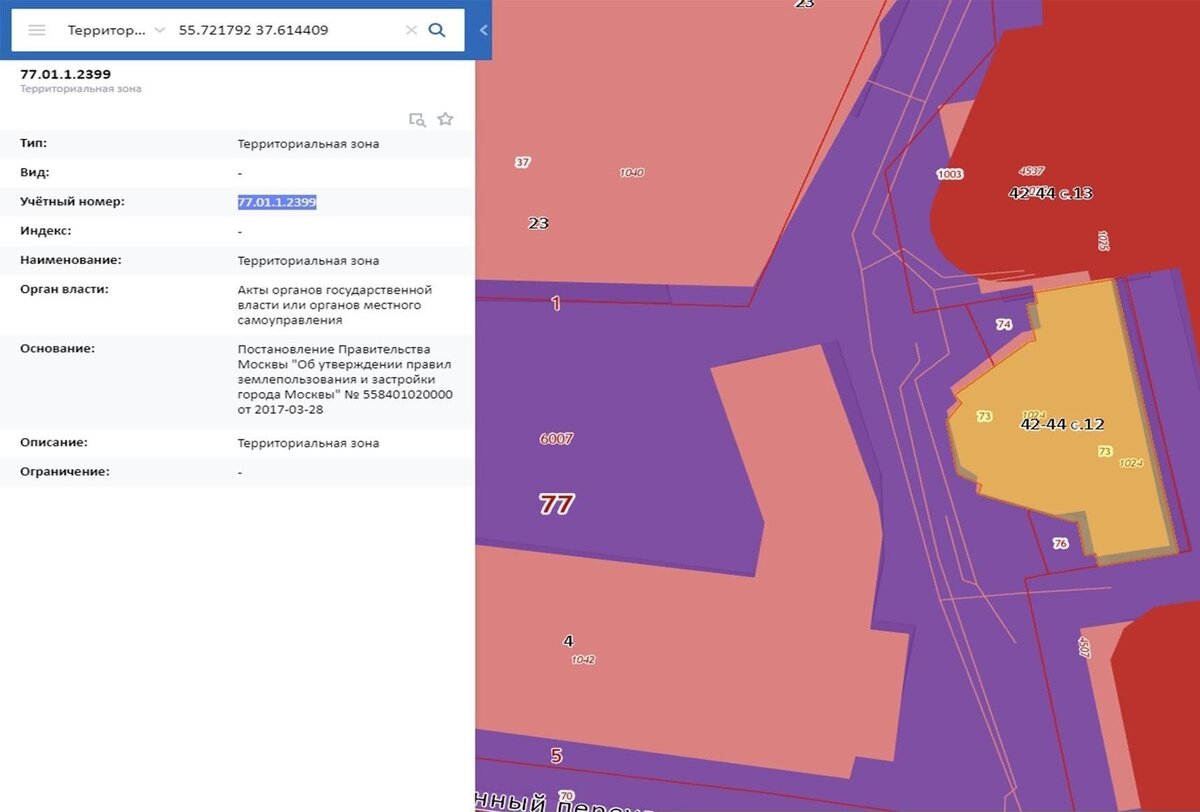Click the 'Учётный номер:' label
The width and height of the screenshot is (1200, 812).
[72, 201]
